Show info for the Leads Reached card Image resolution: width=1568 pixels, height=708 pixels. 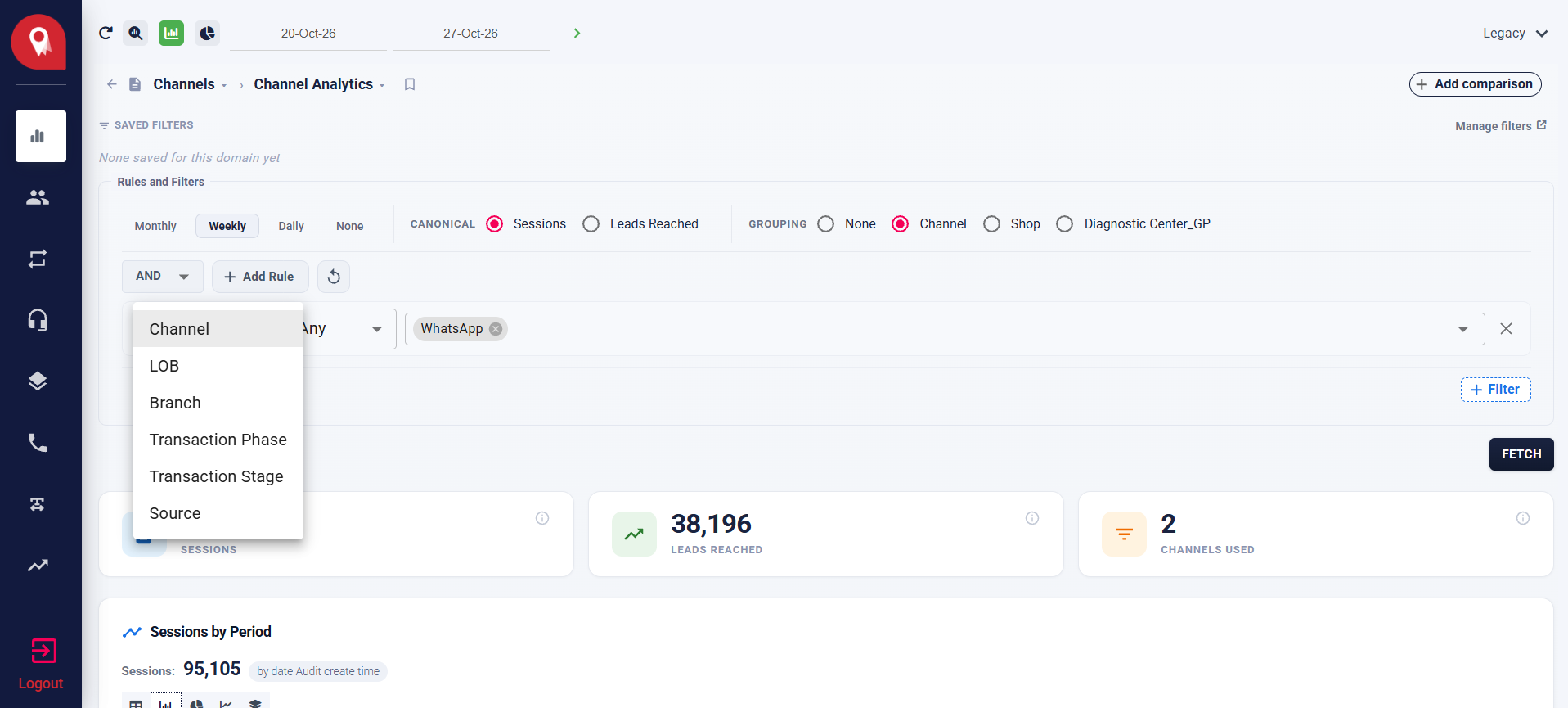point(1032,518)
